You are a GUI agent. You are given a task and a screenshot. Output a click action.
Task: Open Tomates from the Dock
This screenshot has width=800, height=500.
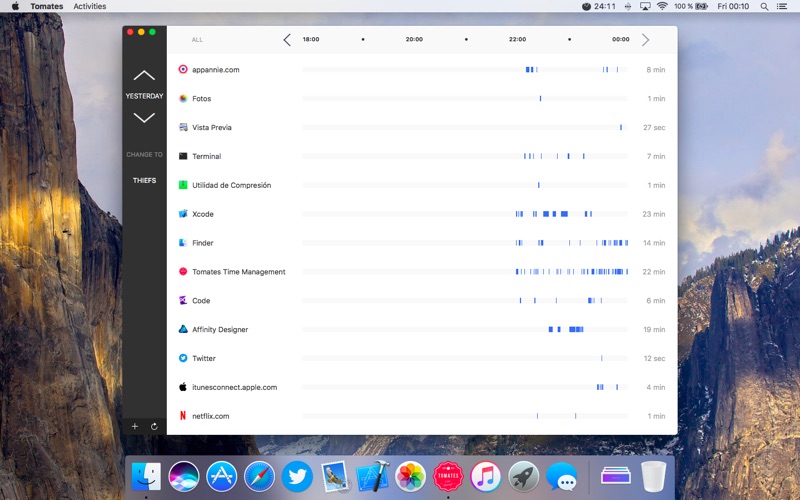pyautogui.click(x=448, y=475)
